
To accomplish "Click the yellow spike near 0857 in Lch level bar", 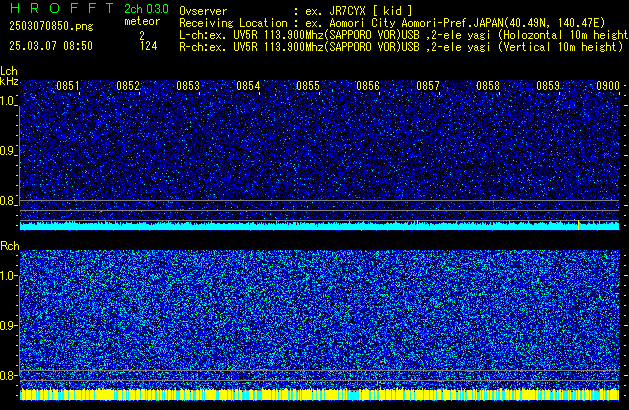I will pos(418,225).
